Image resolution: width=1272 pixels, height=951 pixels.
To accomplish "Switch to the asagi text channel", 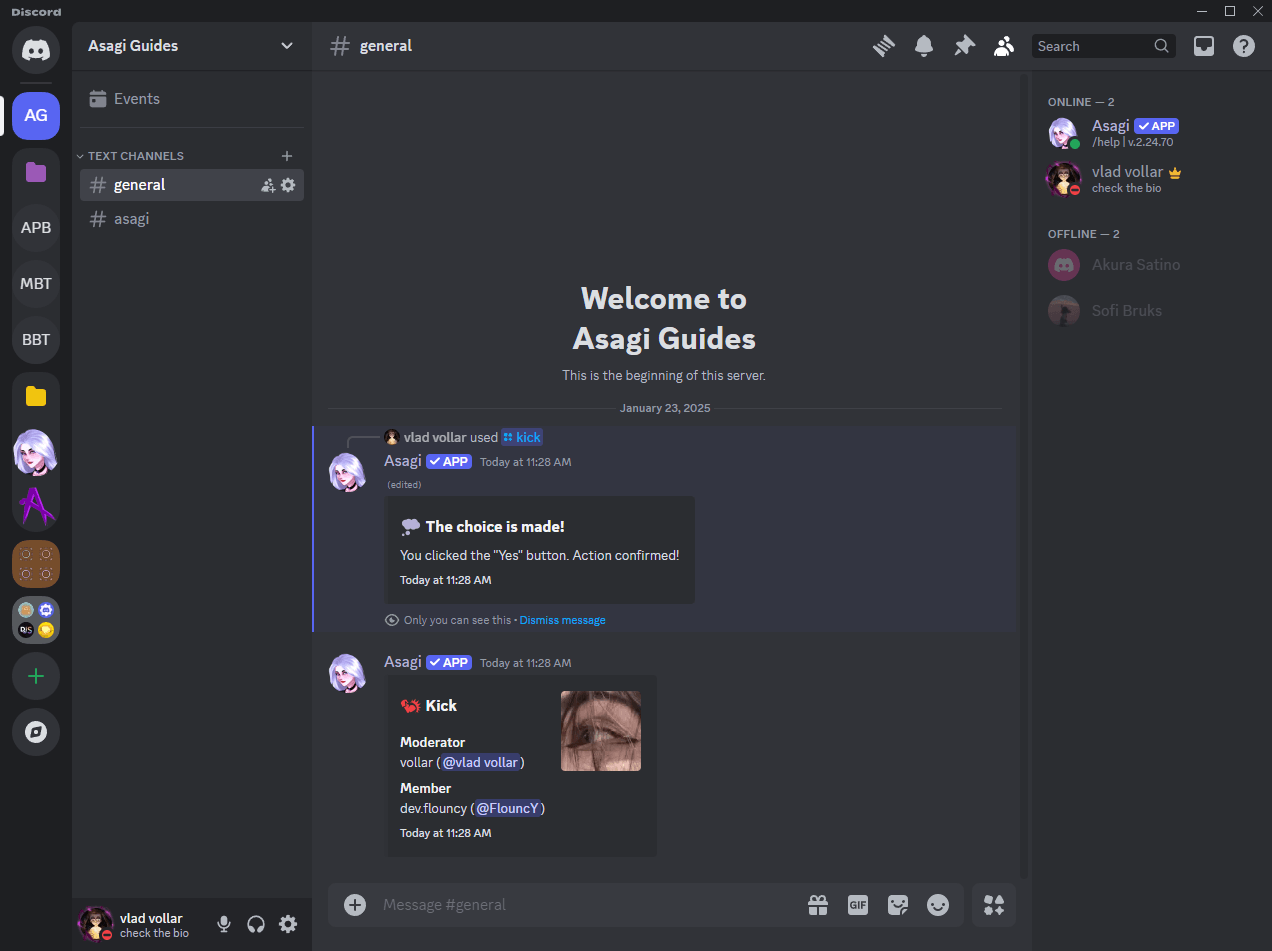I will pyautogui.click(x=192, y=219).
